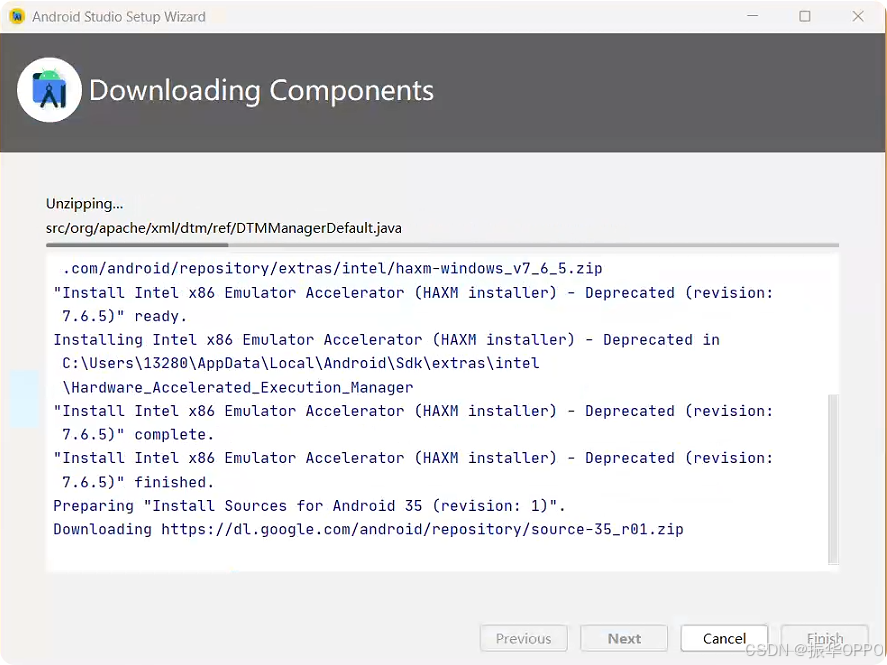Click the Android Studio logo in header

[x=50, y=90]
